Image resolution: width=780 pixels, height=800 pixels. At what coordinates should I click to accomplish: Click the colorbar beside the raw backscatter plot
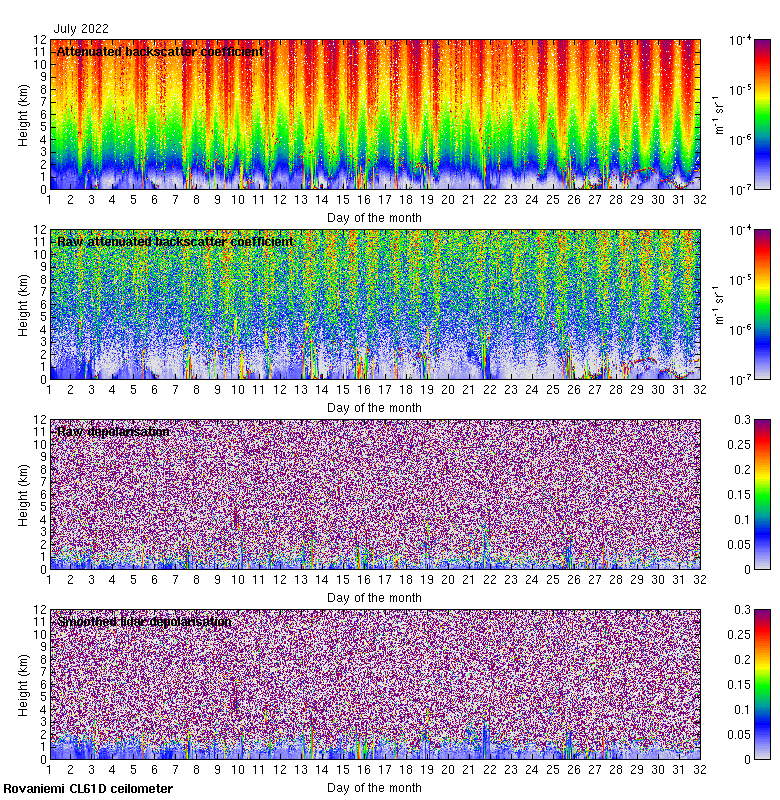(x=734, y=304)
